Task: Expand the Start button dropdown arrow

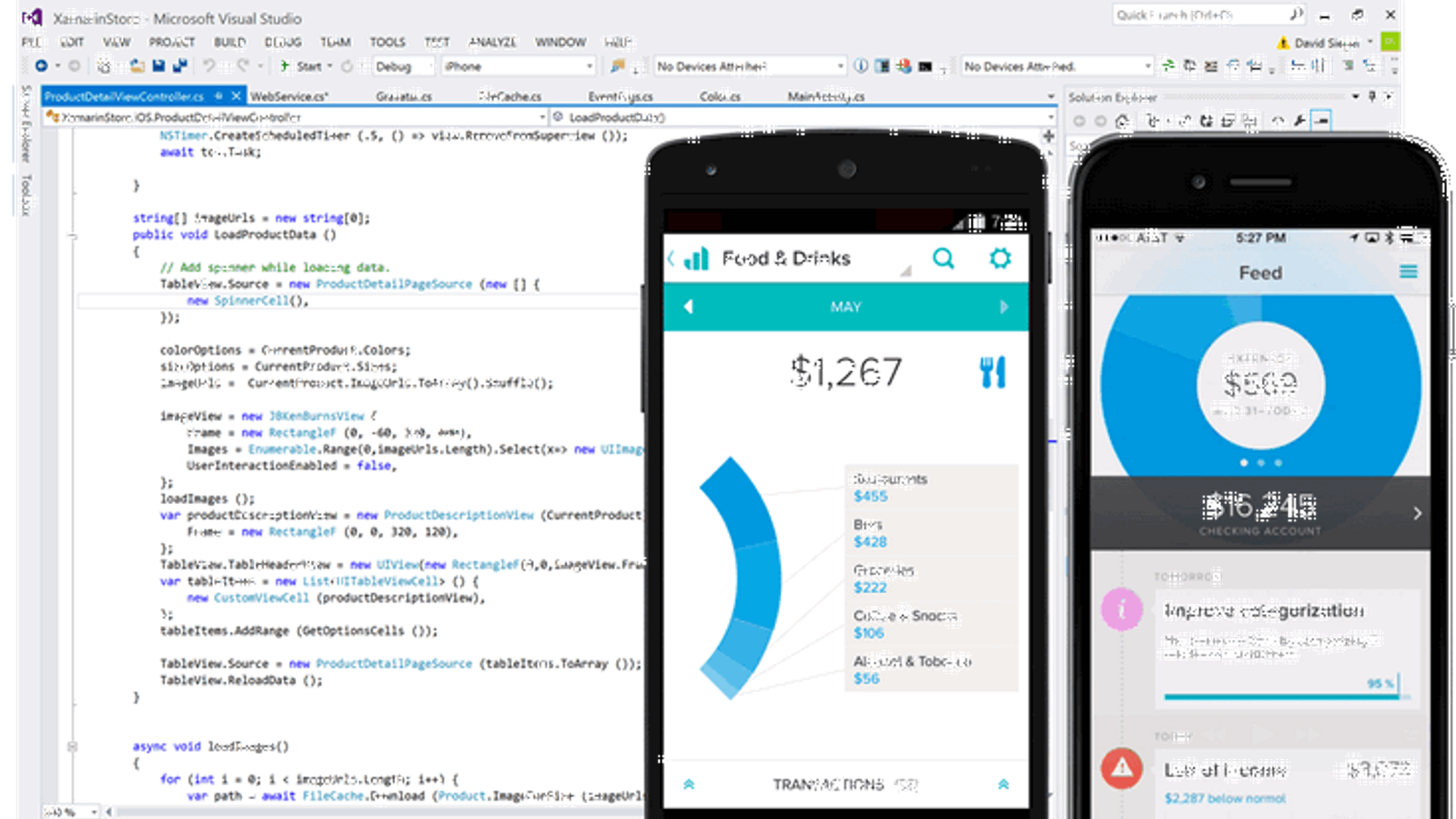Action: 329,66
